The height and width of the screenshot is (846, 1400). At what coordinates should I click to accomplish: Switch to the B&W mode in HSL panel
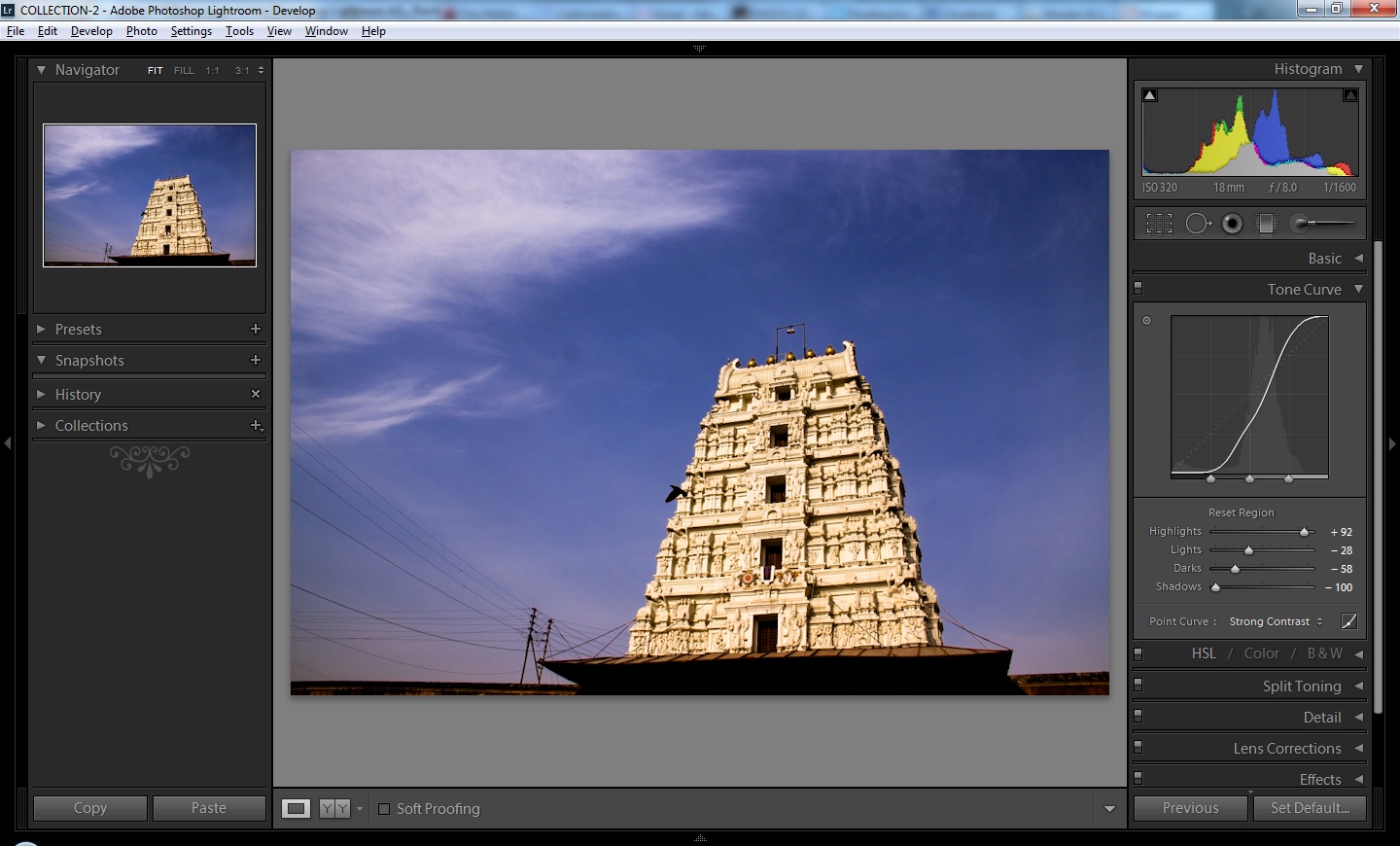[x=1324, y=653]
